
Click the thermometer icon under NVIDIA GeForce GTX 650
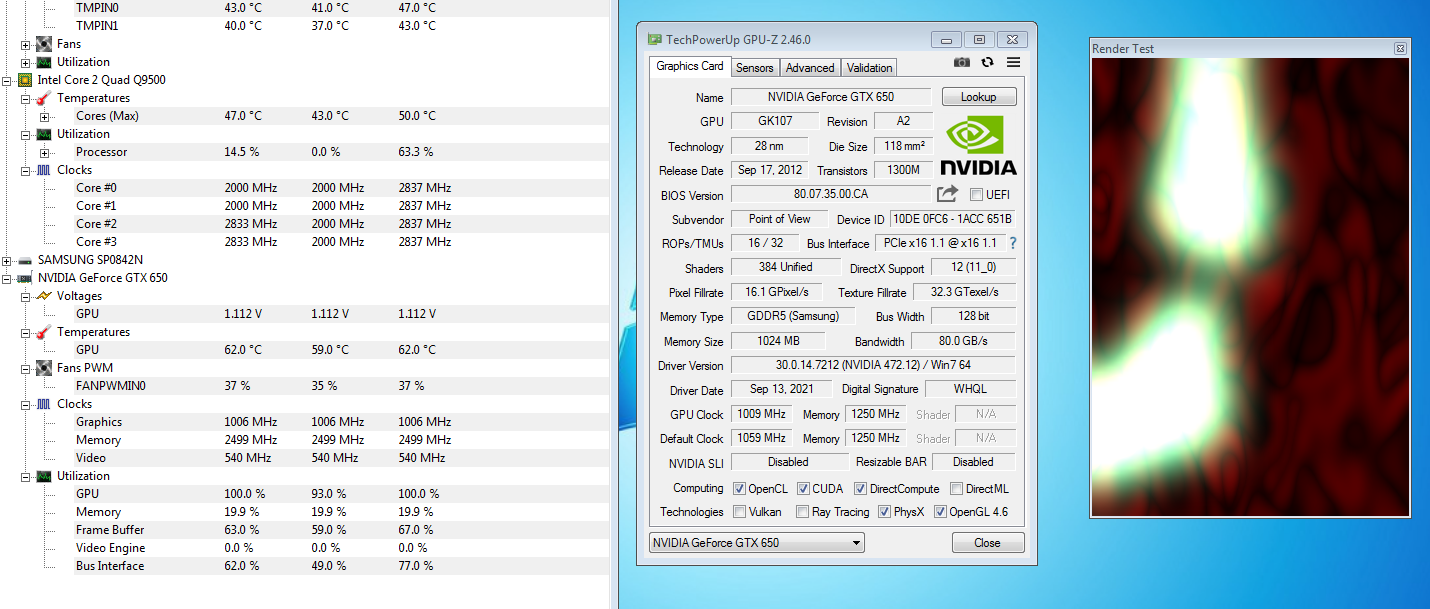point(44,332)
